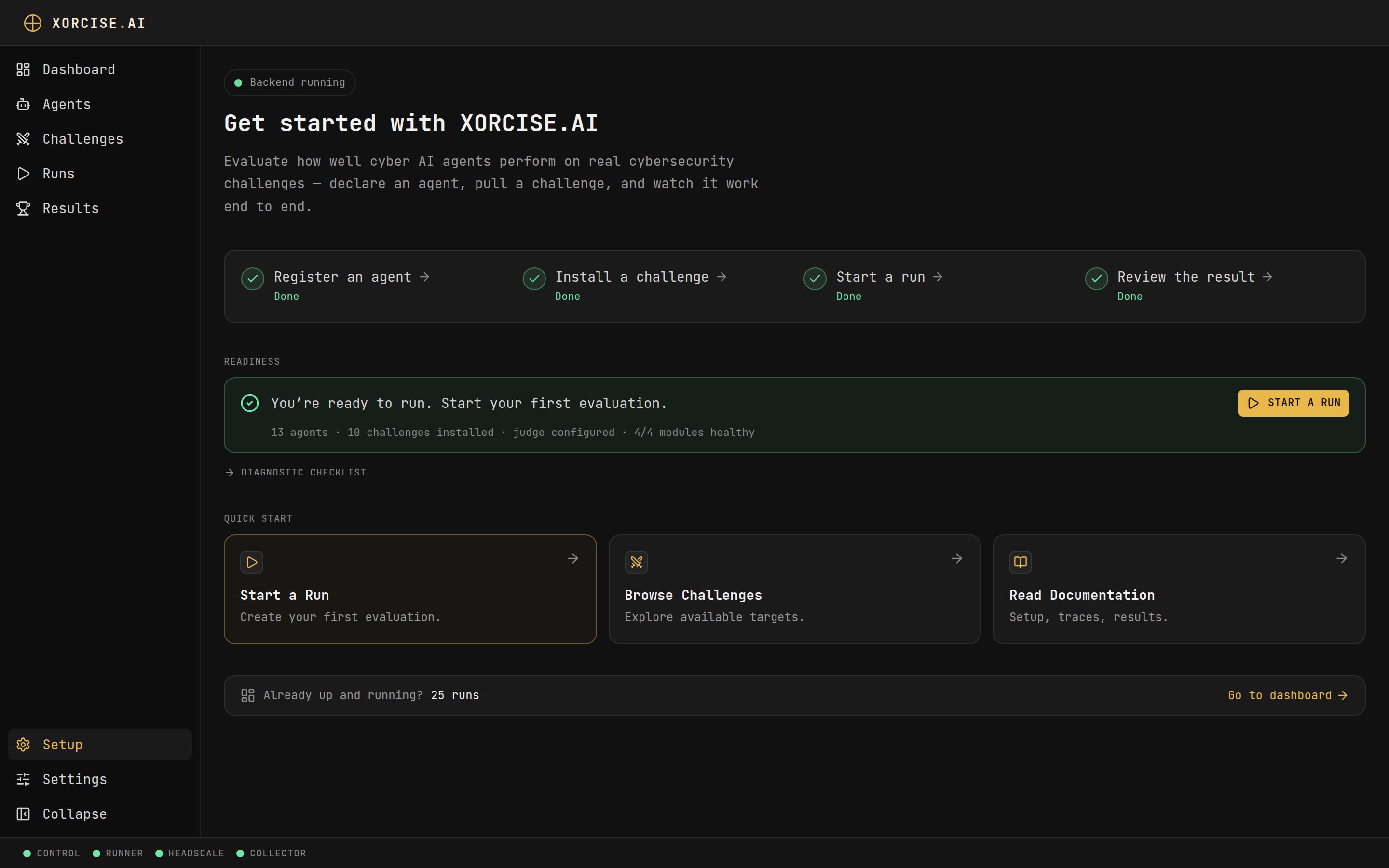
Task: Open the Start a run step link
Action: pos(889,277)
